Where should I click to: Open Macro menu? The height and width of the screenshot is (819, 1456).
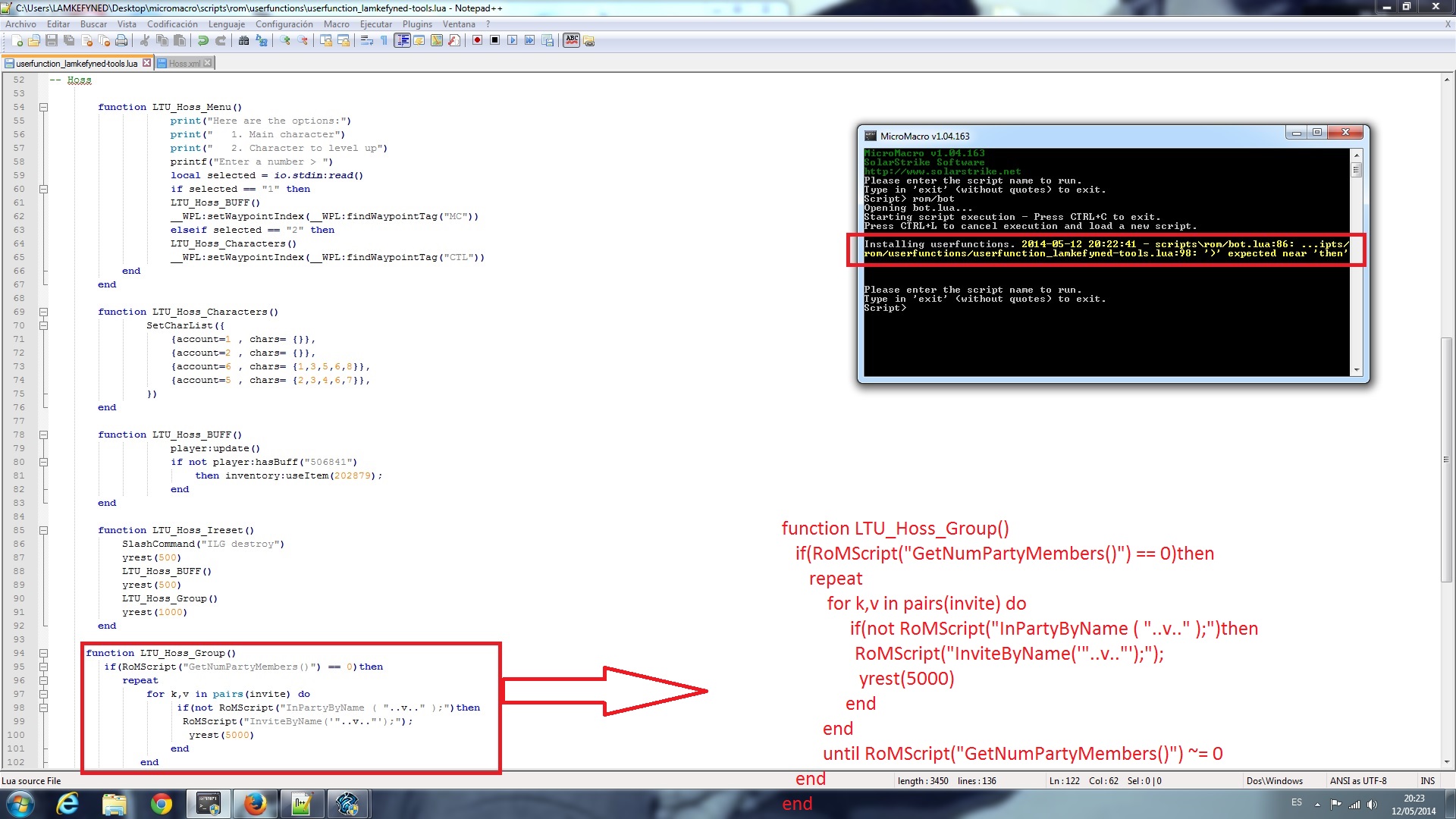point(337,24)
